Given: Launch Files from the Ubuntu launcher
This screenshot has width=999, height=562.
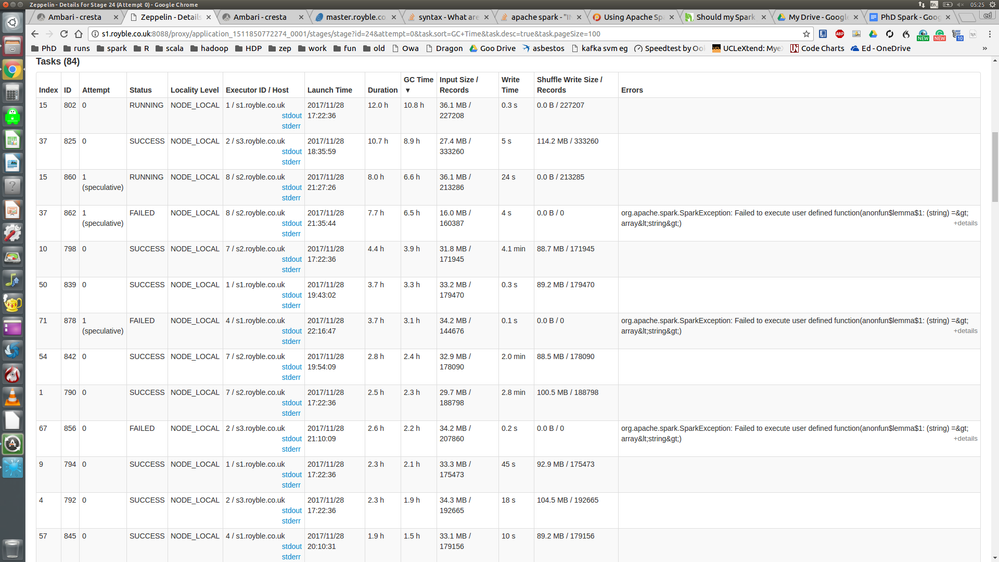Looking at the screenshot, I should tap(12, 46).
